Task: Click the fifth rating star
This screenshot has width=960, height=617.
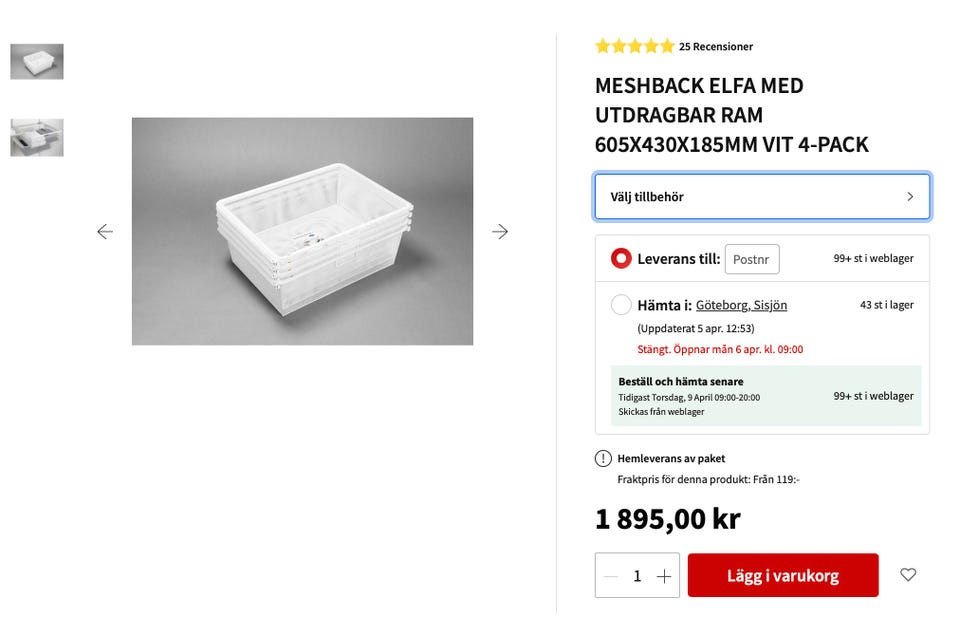Action: [x=668, y=45]
